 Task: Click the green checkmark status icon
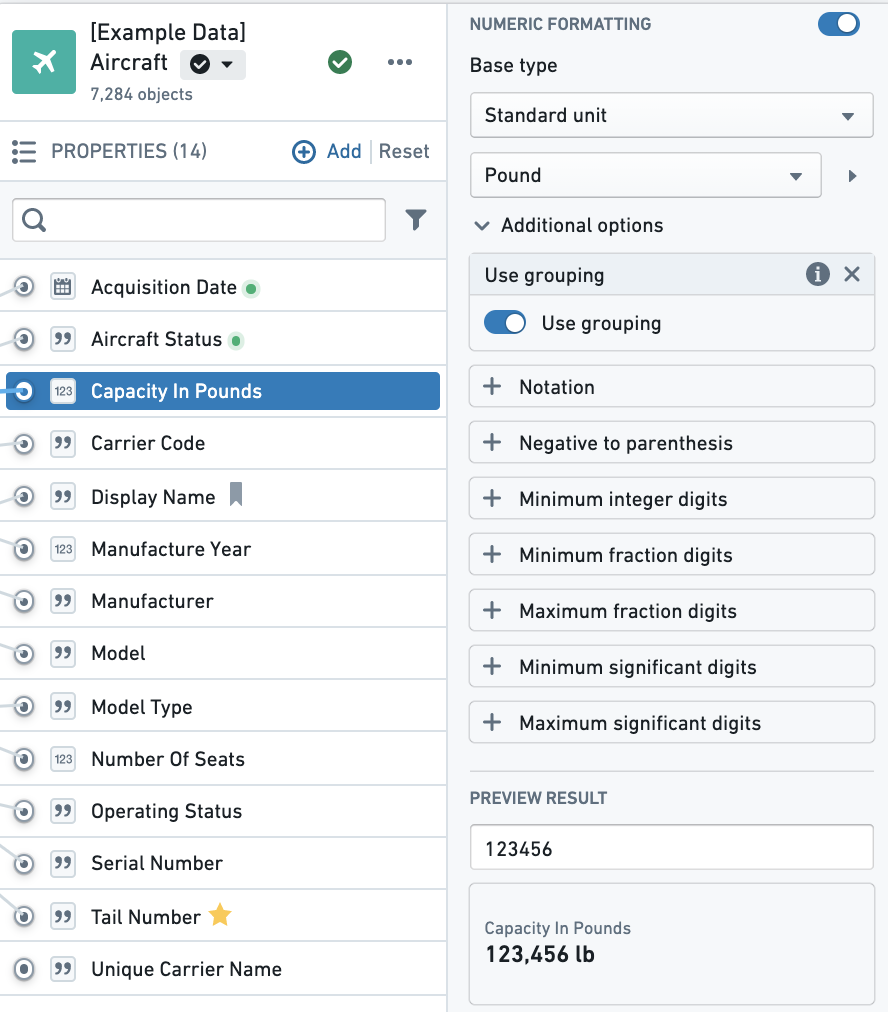pyautogui.click(x=340, y=62)
